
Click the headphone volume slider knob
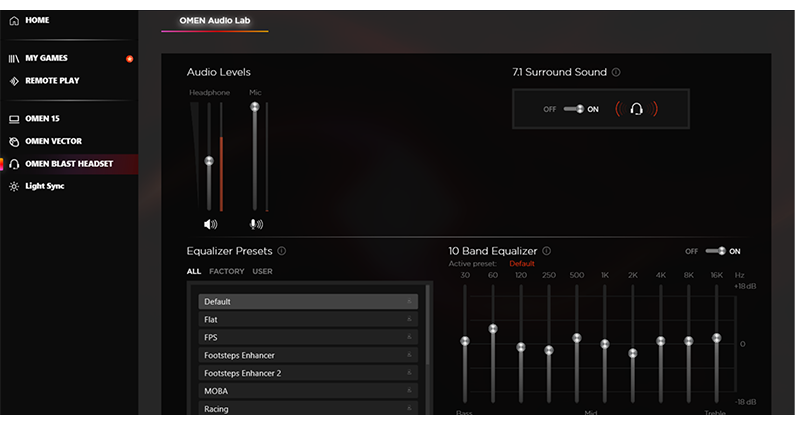(209, 161)
